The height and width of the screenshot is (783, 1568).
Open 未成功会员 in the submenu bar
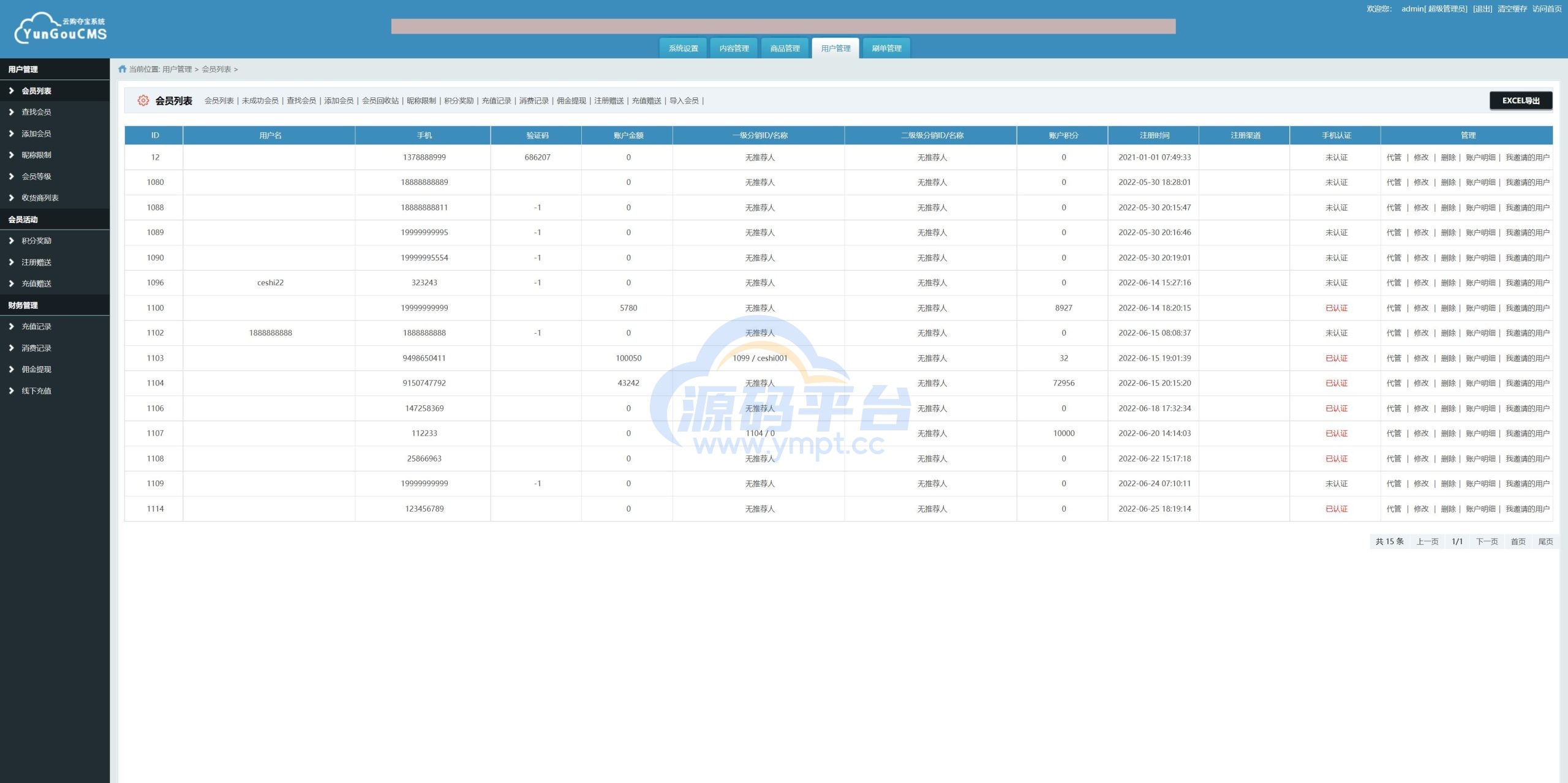260,101
